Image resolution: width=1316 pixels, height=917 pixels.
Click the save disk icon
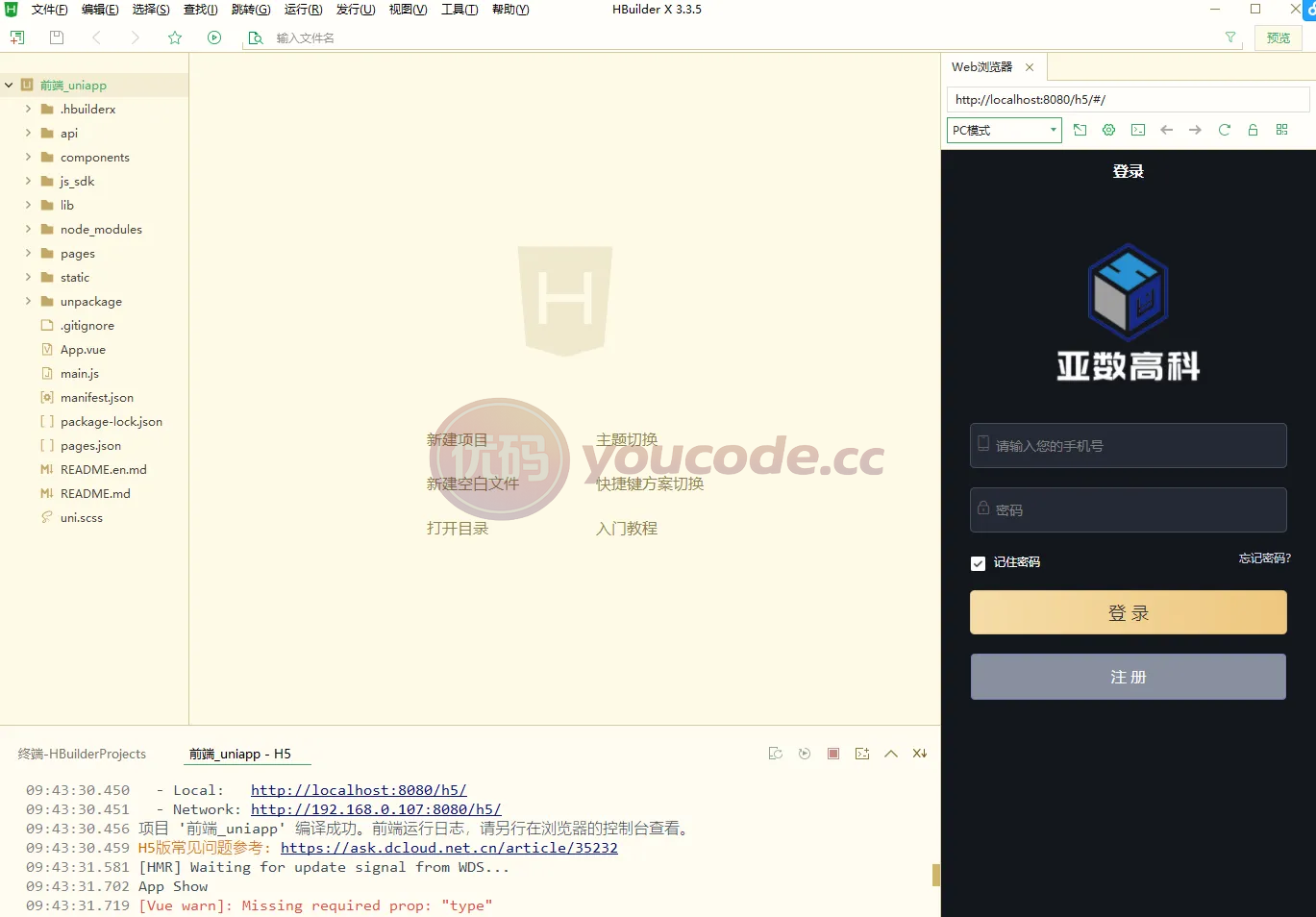point(57,37)
